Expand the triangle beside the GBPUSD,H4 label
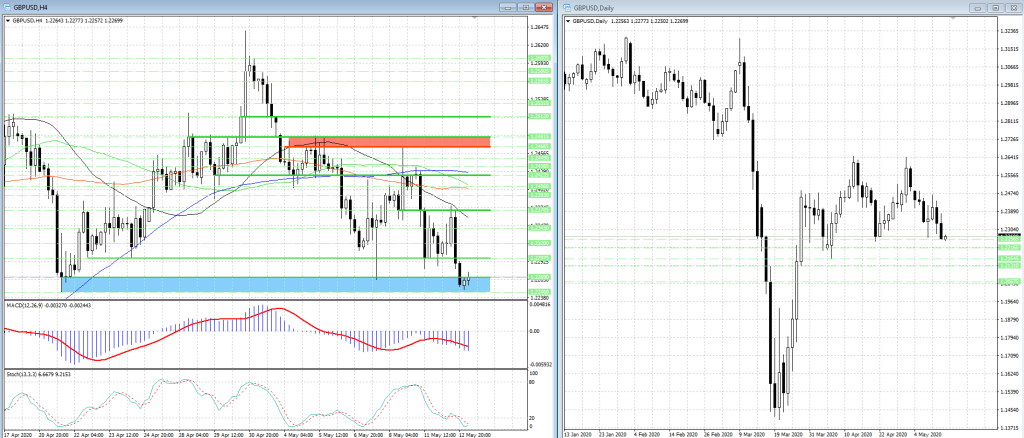1024x438 pixels. [x=5, y=21]
